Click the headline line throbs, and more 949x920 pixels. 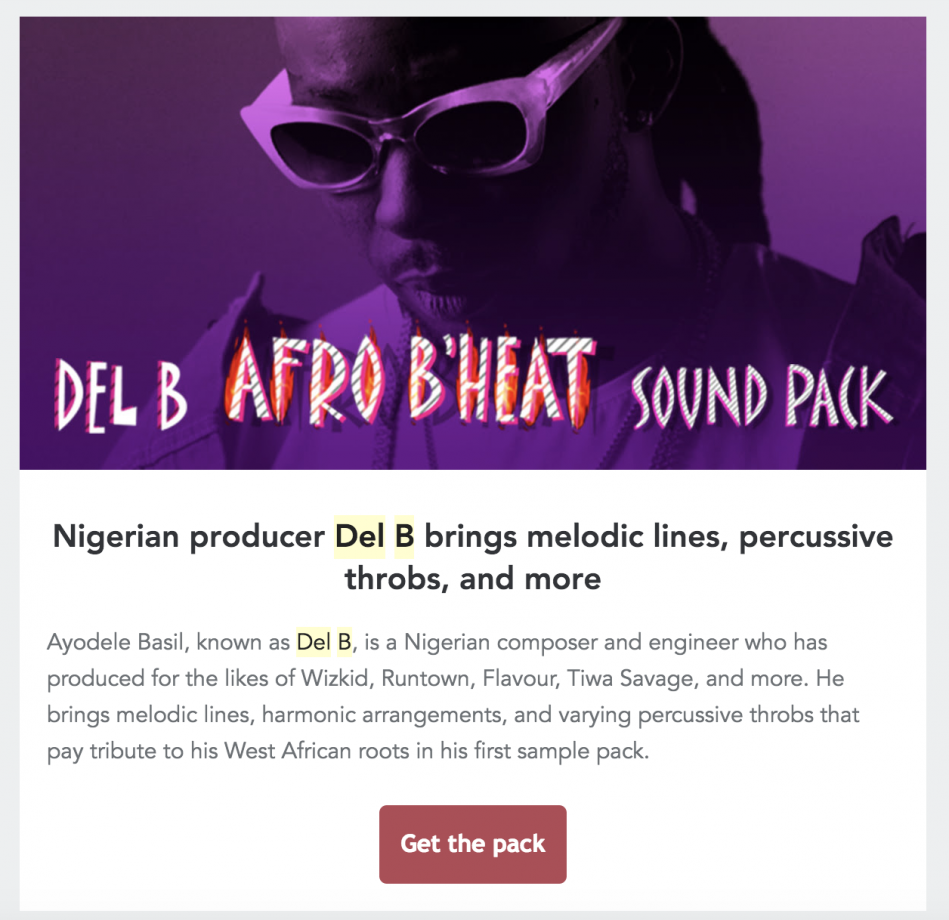click(x=472, y=578)
